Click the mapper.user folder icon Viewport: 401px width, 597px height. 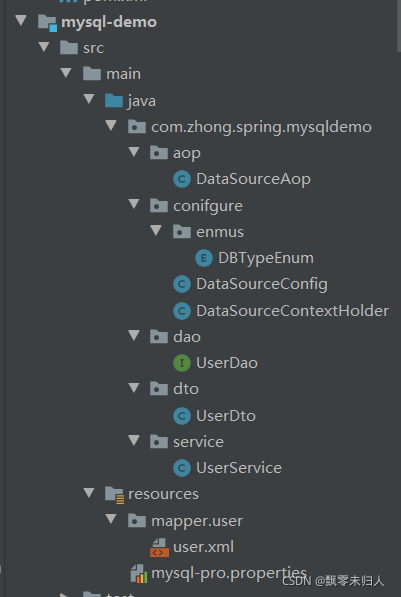pyautogui.click(x=137, y=520)
